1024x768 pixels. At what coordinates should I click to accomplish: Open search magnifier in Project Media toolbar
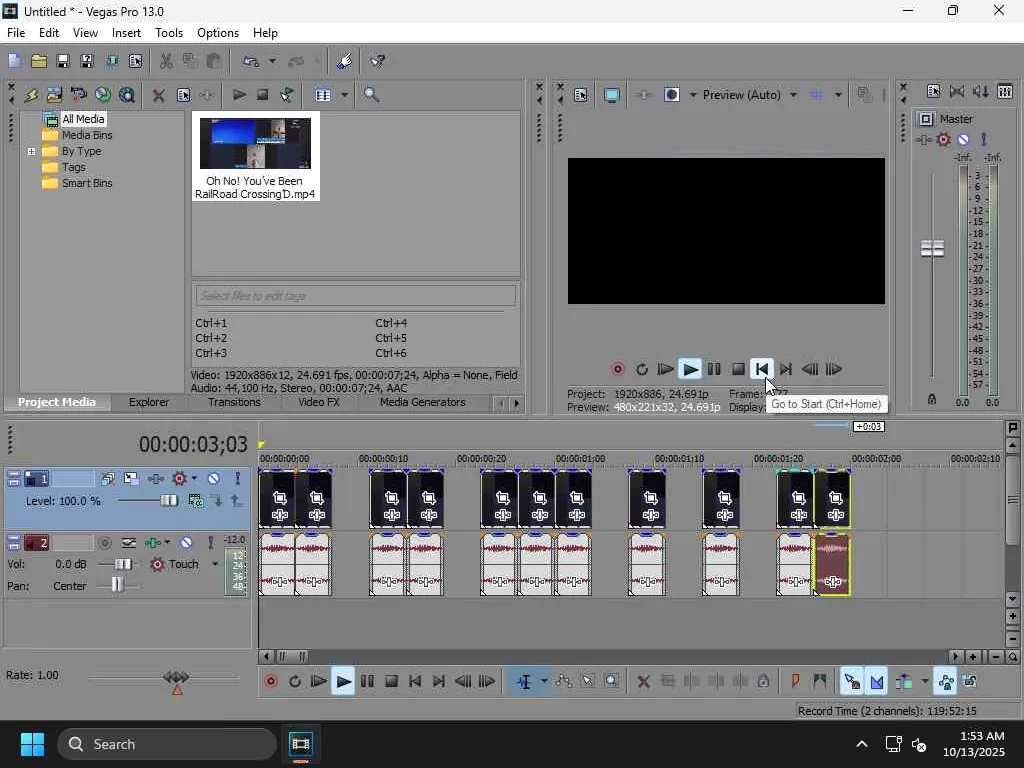tap(371, 95)
